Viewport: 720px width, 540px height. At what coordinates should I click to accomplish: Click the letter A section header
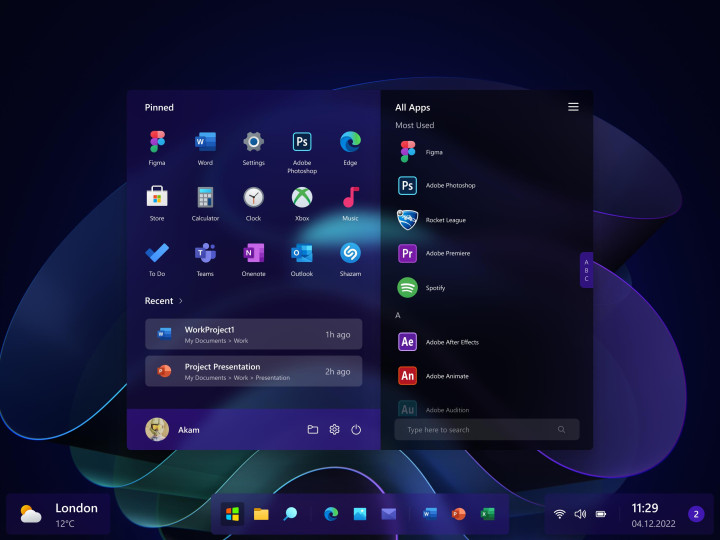click(398, 315)
